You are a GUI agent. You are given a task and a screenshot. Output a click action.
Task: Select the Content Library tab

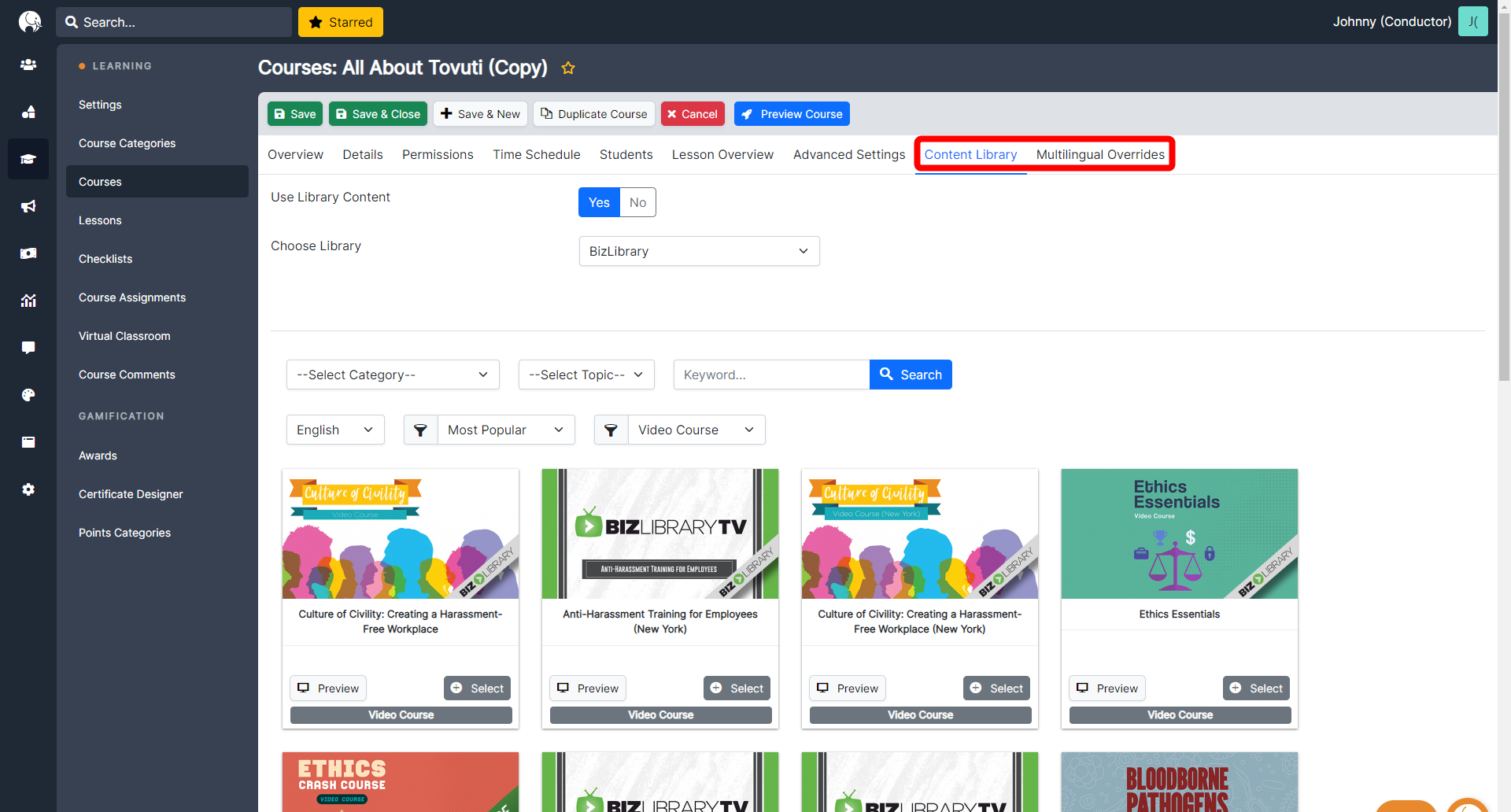point(970,154)
